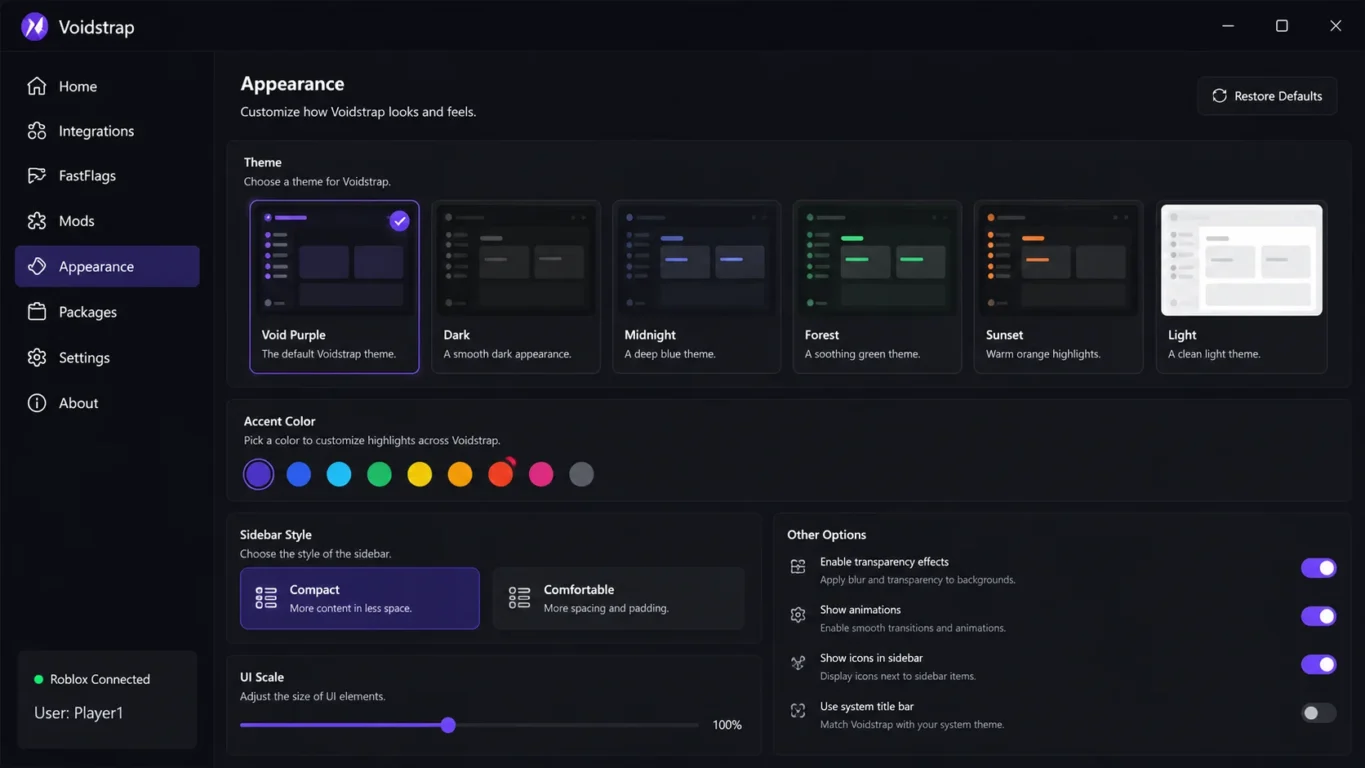Open the Integrations page
This screenshot has width=1365, height=768.
[x=107, y=131]
